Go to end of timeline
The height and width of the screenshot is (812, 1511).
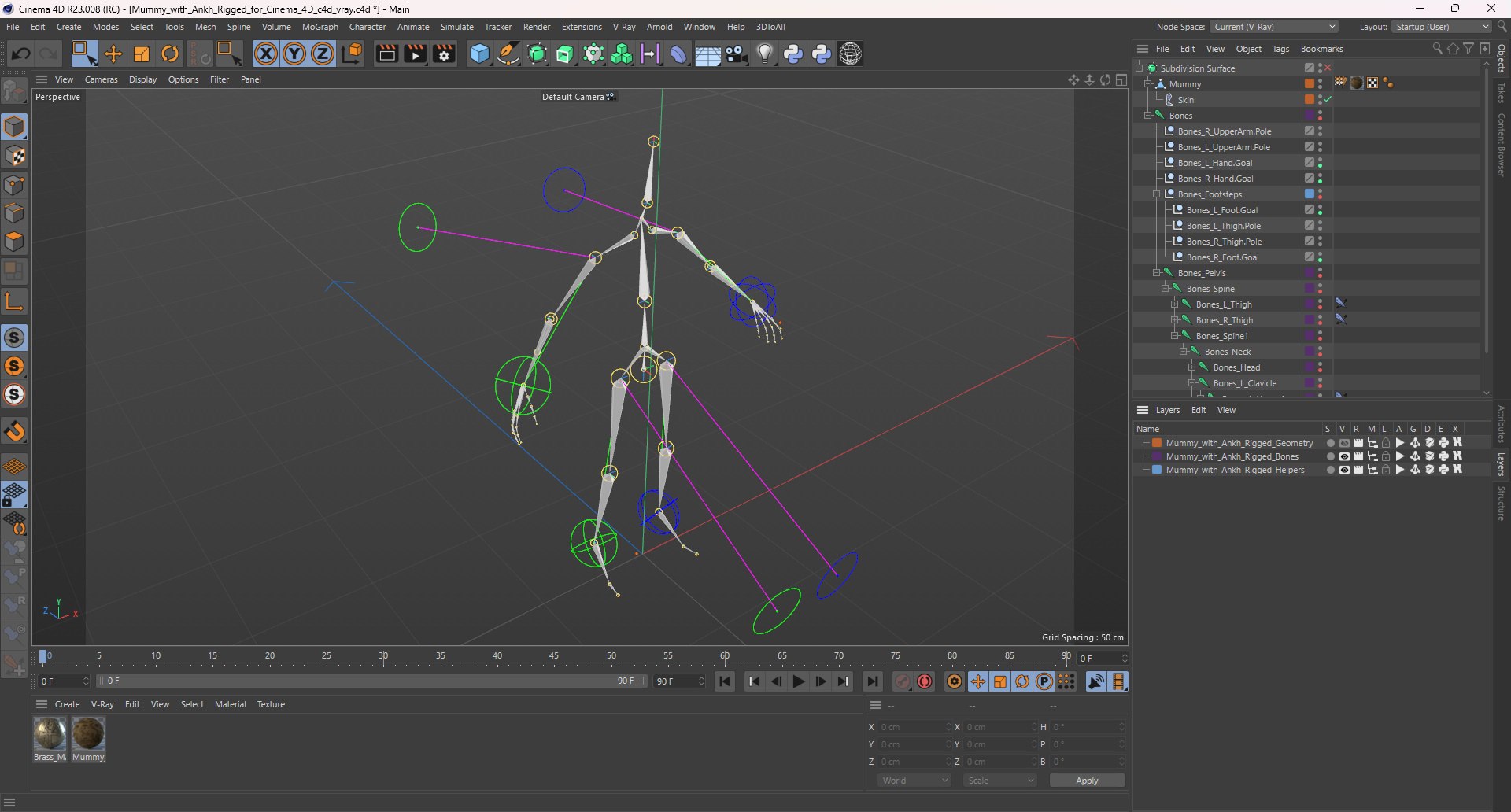872,681
